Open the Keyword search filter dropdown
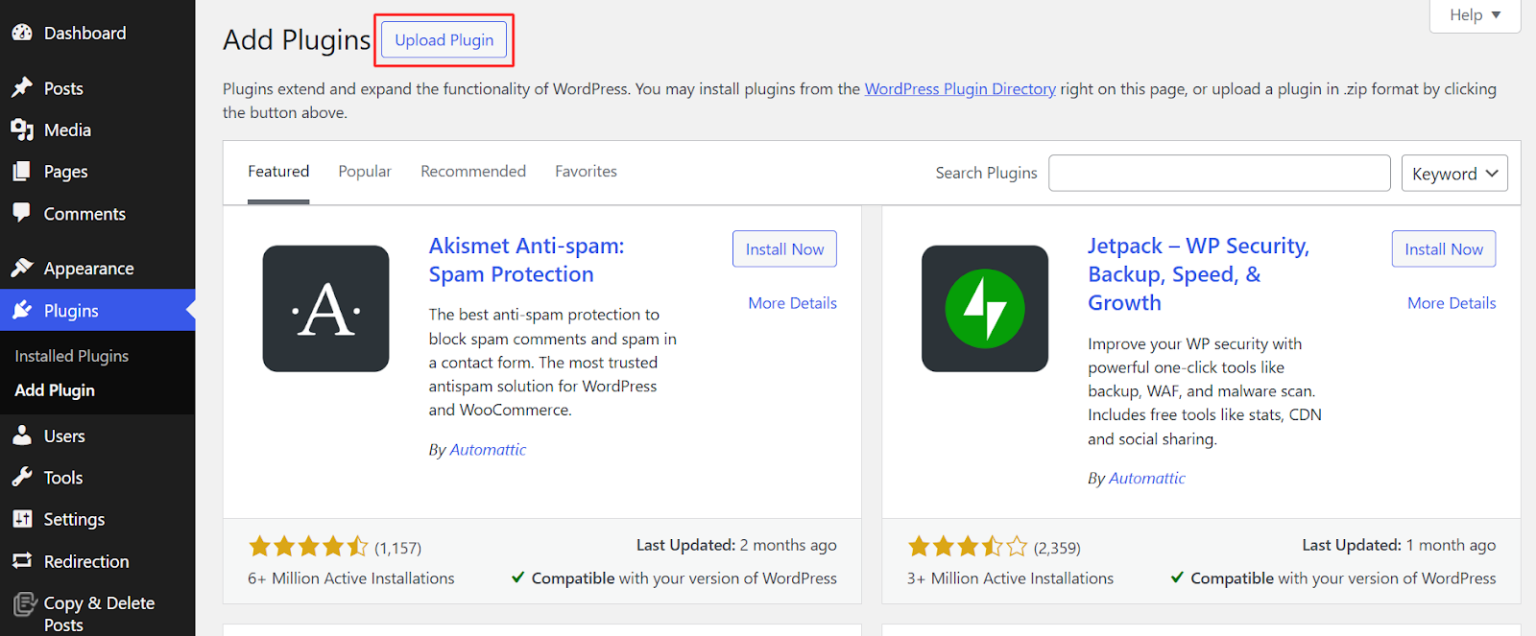Screen dimensions: 1536x636 click(x=1454, y=172)
